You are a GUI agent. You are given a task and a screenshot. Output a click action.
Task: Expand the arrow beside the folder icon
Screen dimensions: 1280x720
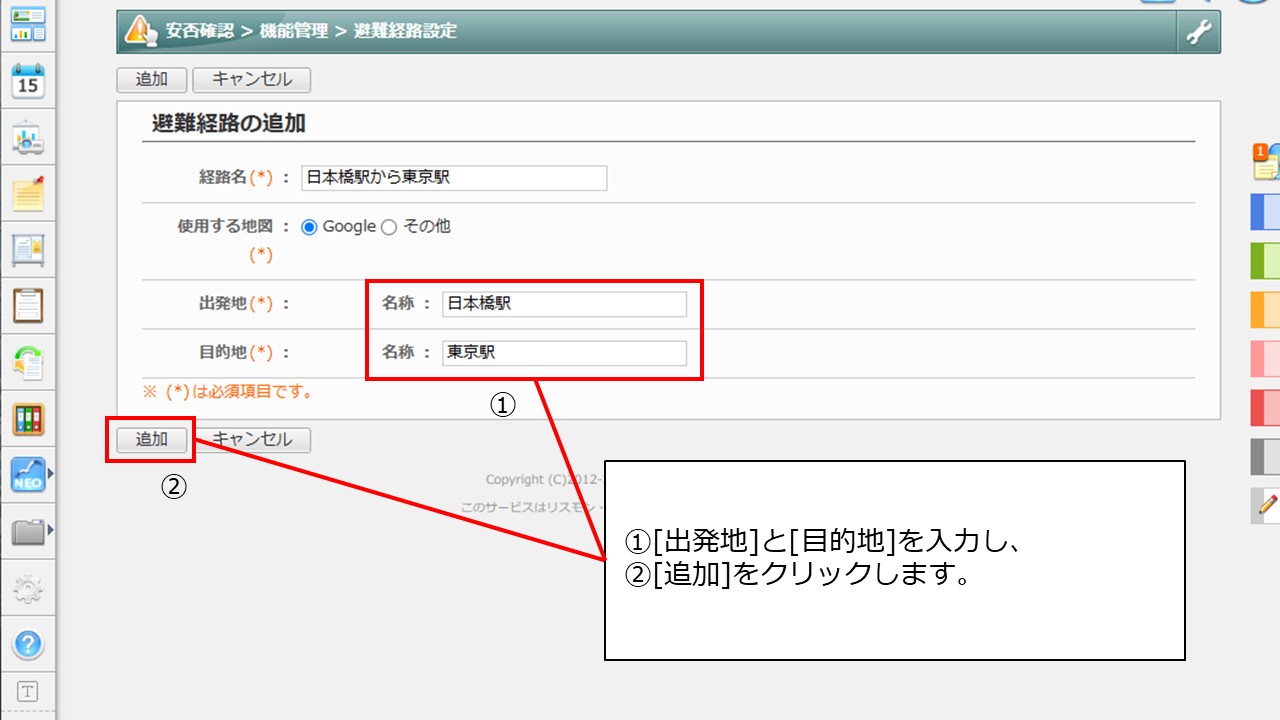[51, 529]
